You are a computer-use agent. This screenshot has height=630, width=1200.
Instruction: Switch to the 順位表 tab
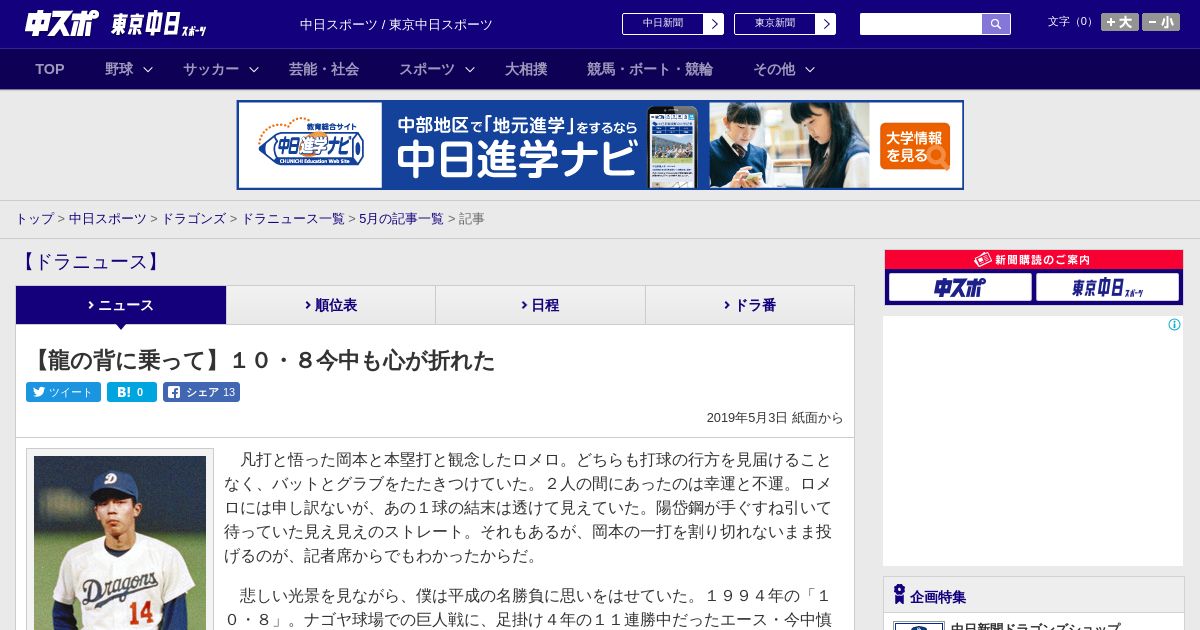click(x=331, y=305)
